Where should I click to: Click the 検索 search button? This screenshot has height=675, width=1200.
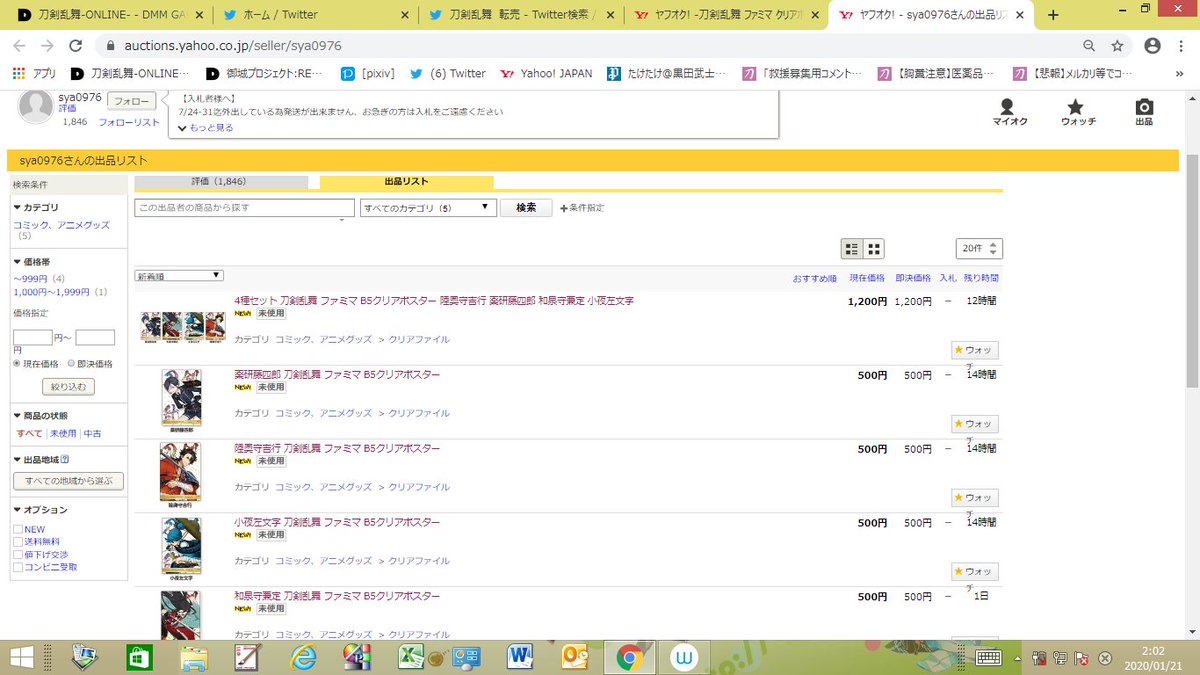pyautogui.click(x=526, y=207)
